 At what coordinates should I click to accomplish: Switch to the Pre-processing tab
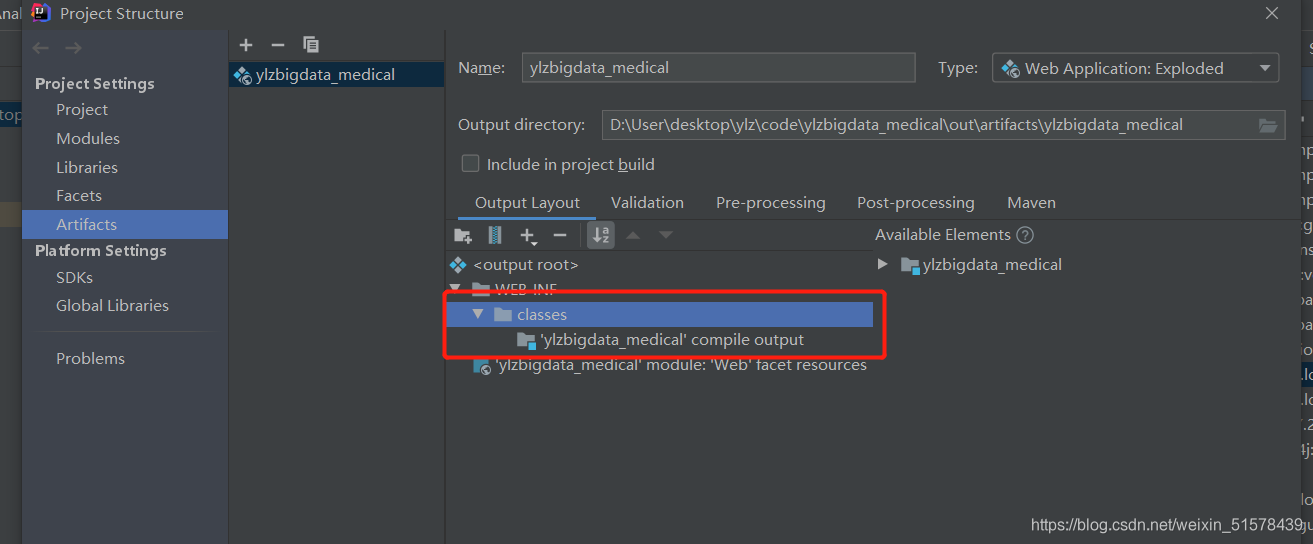[x=770, y=202]
